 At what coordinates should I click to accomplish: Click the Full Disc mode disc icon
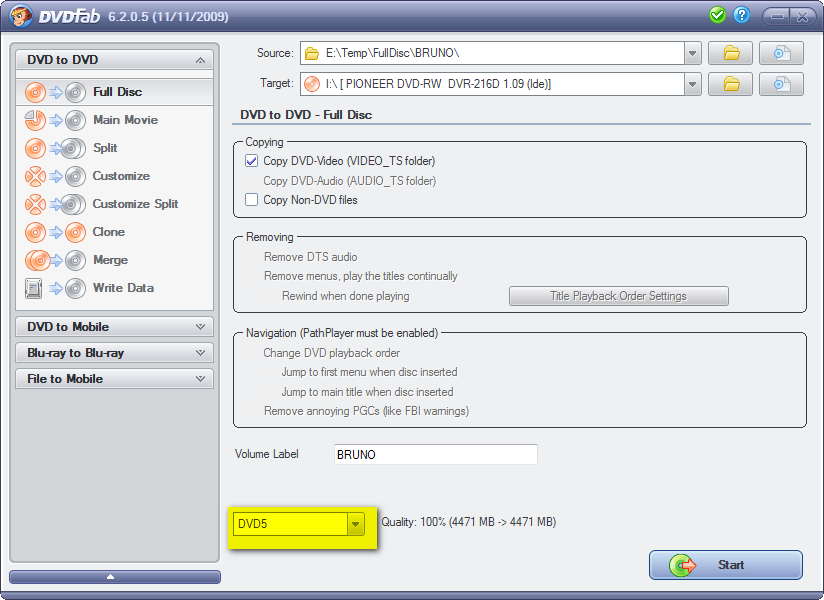coord(55,92)
